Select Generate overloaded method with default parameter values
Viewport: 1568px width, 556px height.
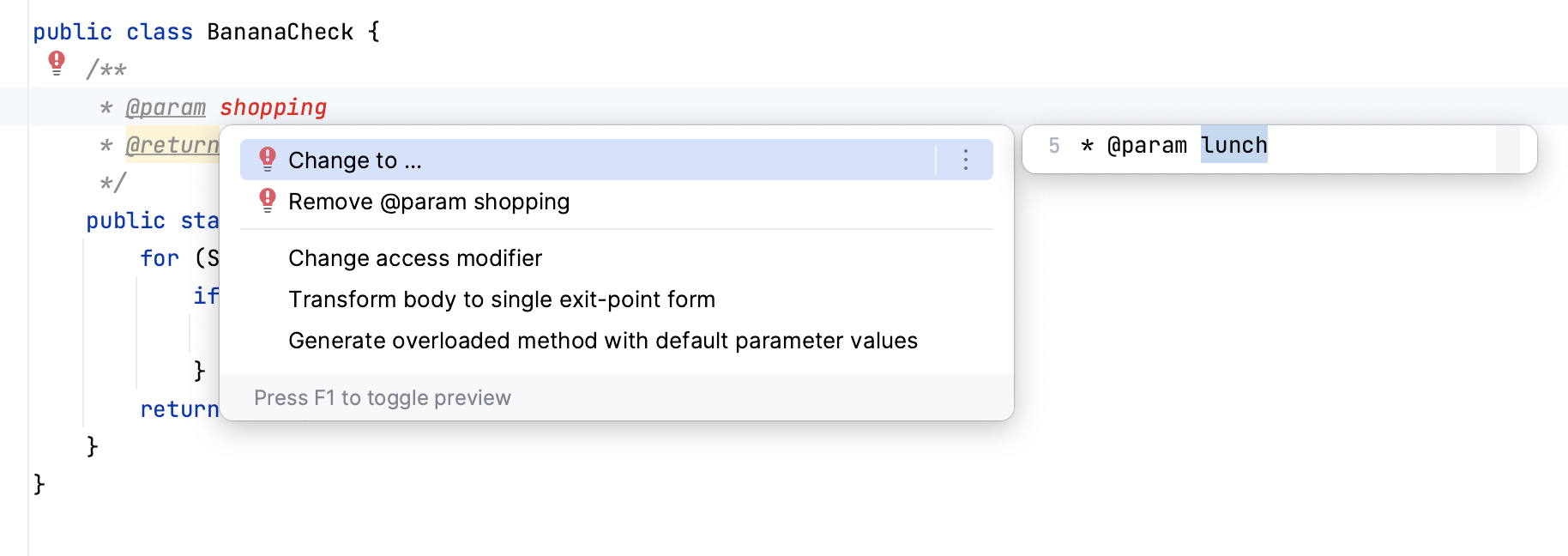603,340
